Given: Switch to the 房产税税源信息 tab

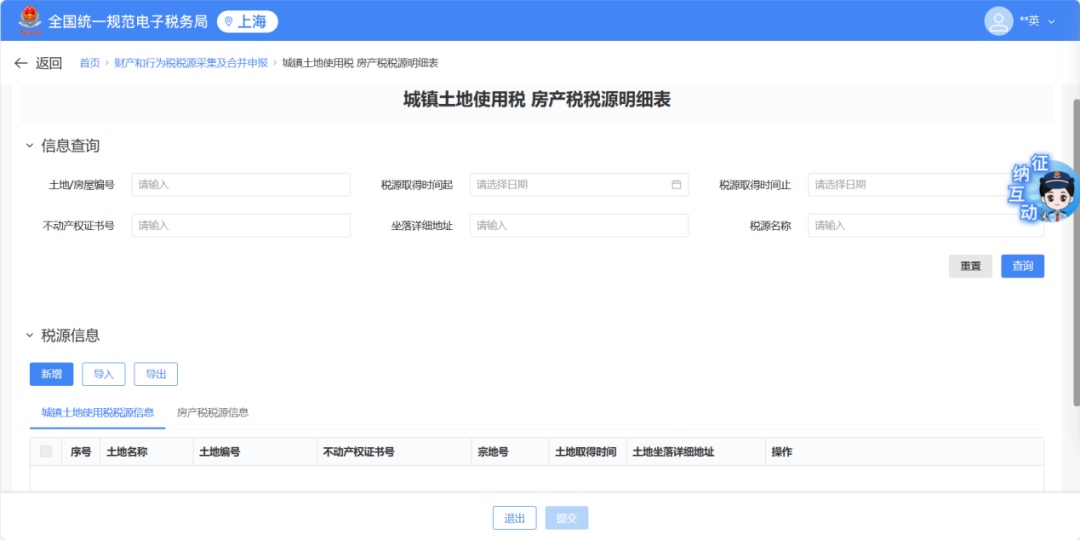Looking at the screenshot, I should (x=213, y=412).
